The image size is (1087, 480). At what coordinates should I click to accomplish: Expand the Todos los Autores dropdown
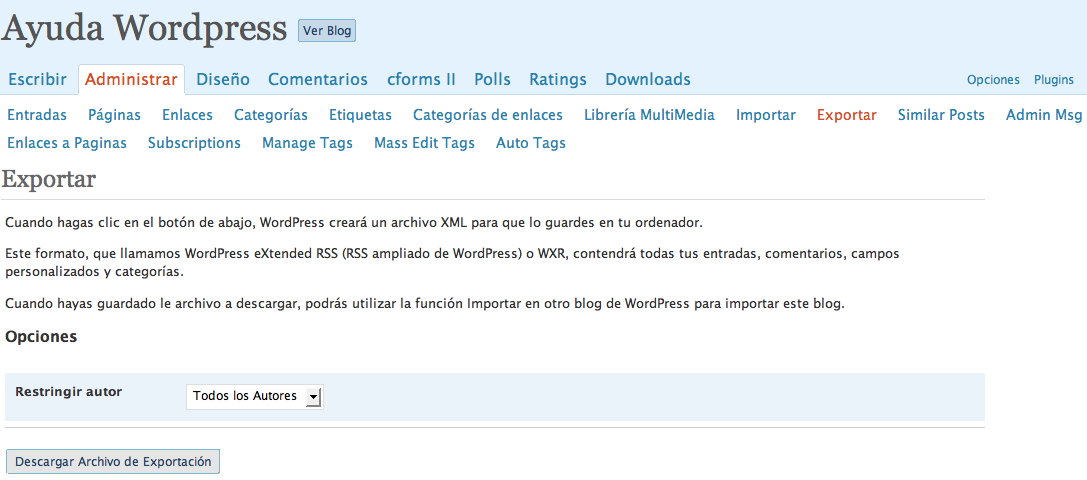coord(255,396)
